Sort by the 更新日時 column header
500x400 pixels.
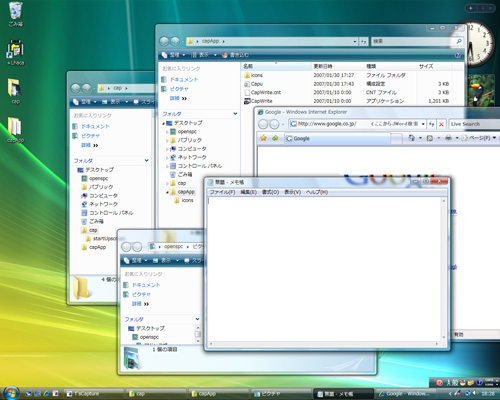[337, 66]
